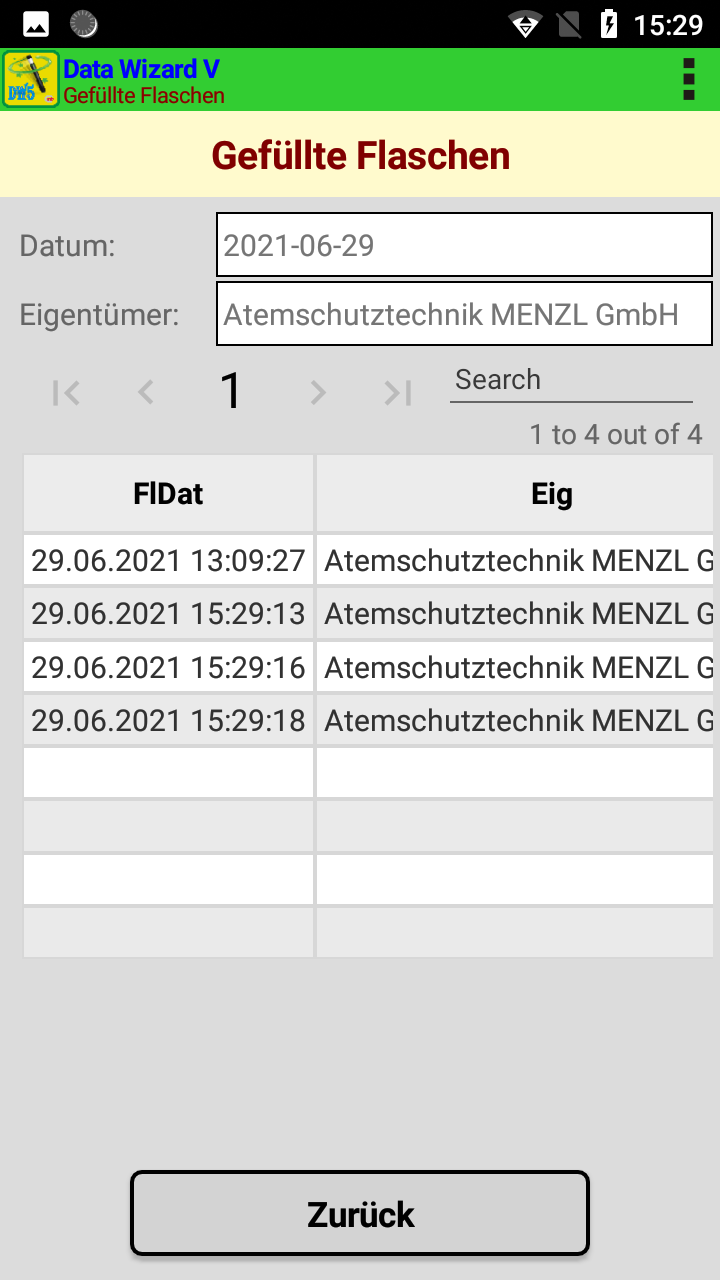Tap the current page number 1

tap(231, 391)
